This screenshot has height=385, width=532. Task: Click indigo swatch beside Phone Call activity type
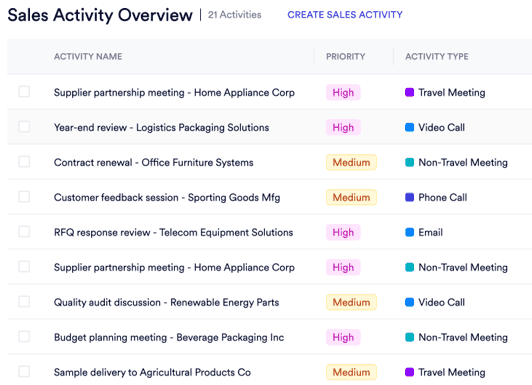[410, 197]
